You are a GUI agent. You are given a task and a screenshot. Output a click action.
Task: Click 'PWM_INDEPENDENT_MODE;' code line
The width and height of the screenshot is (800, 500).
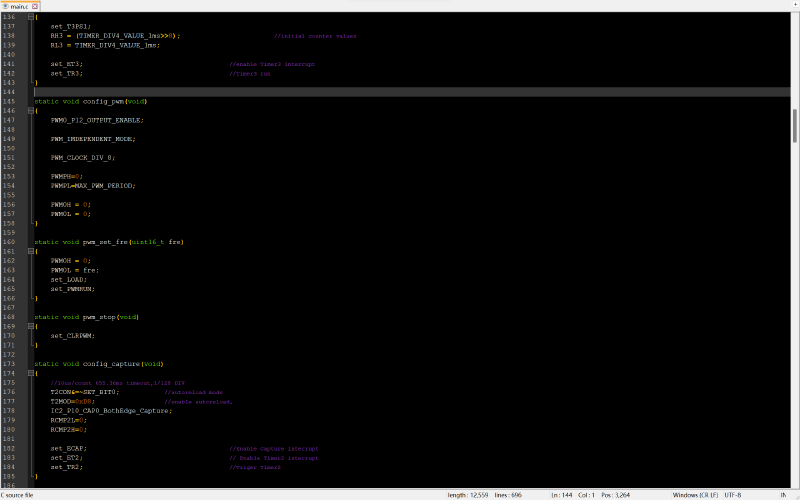(x=93, y=139)
